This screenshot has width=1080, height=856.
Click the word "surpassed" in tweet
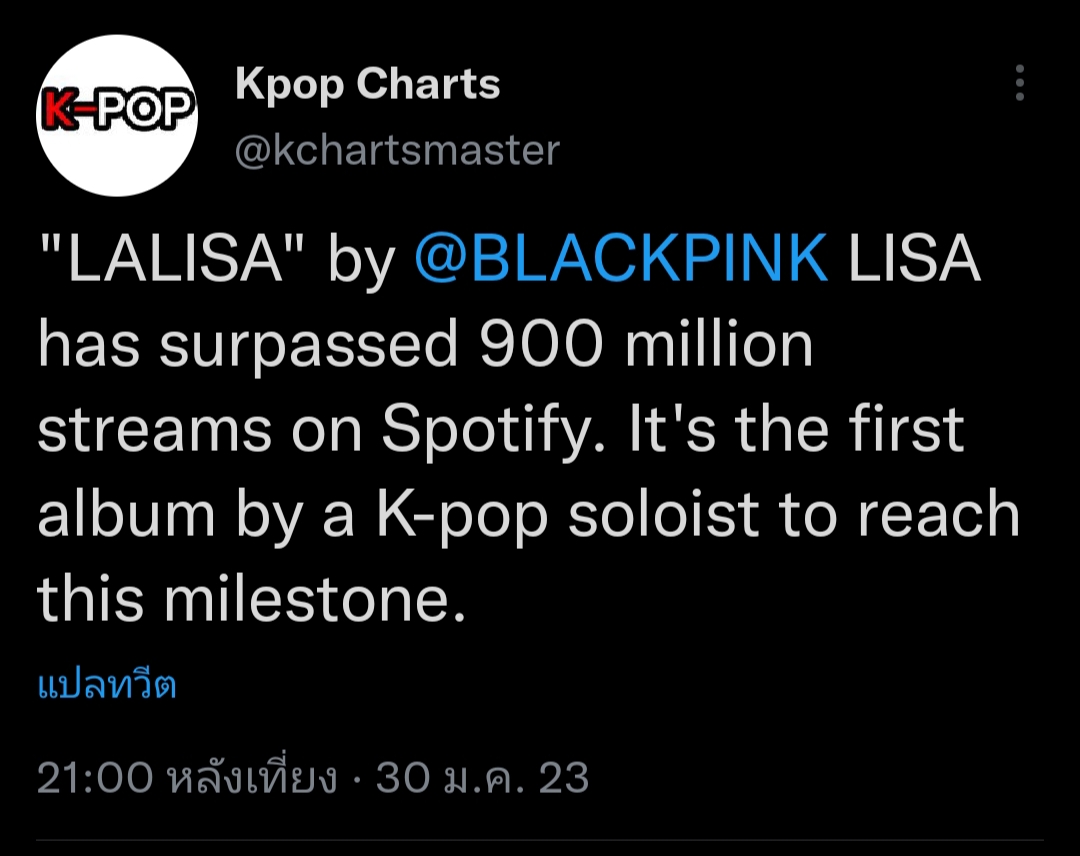308,345
